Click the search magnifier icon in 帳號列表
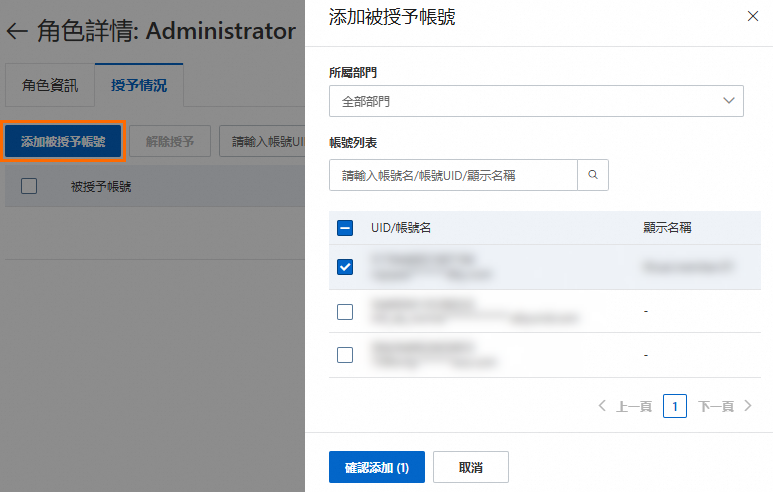 click(593, 175)
